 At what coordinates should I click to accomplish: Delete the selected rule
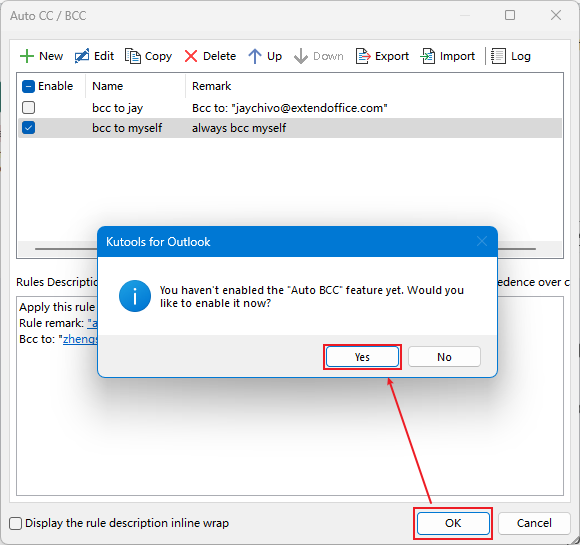click(210, 56)
